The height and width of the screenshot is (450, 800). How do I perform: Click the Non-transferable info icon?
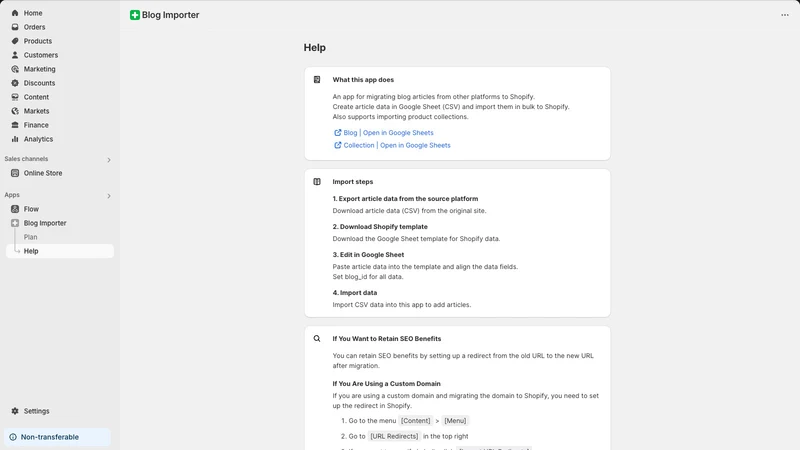coord(13,437)
